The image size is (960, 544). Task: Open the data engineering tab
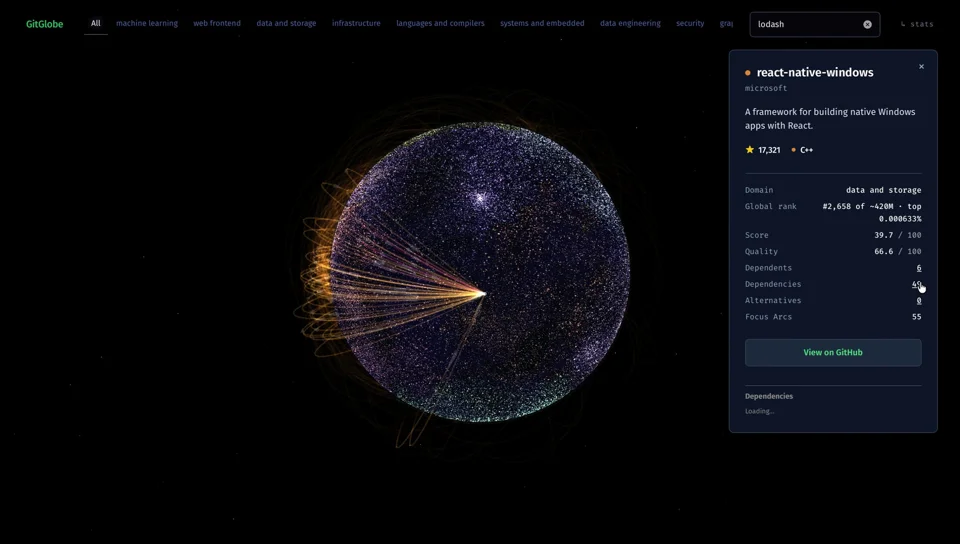[x=630, y=23]
